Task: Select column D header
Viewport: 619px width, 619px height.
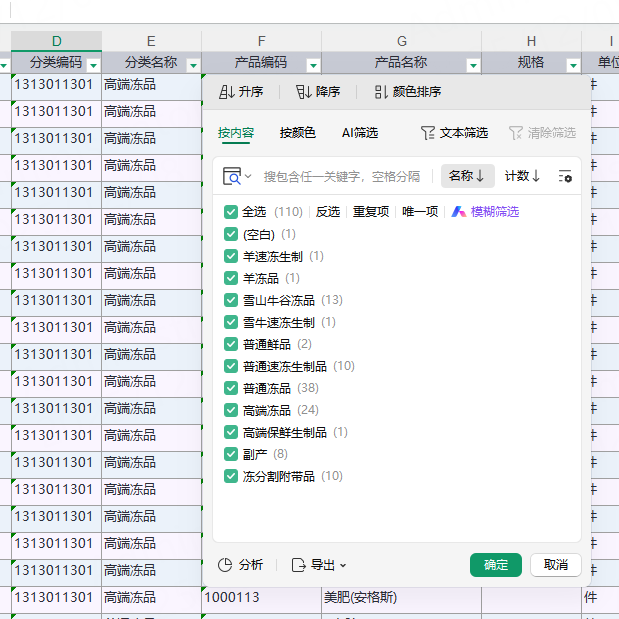Action: pyautogui.click(x=56, y=41)
